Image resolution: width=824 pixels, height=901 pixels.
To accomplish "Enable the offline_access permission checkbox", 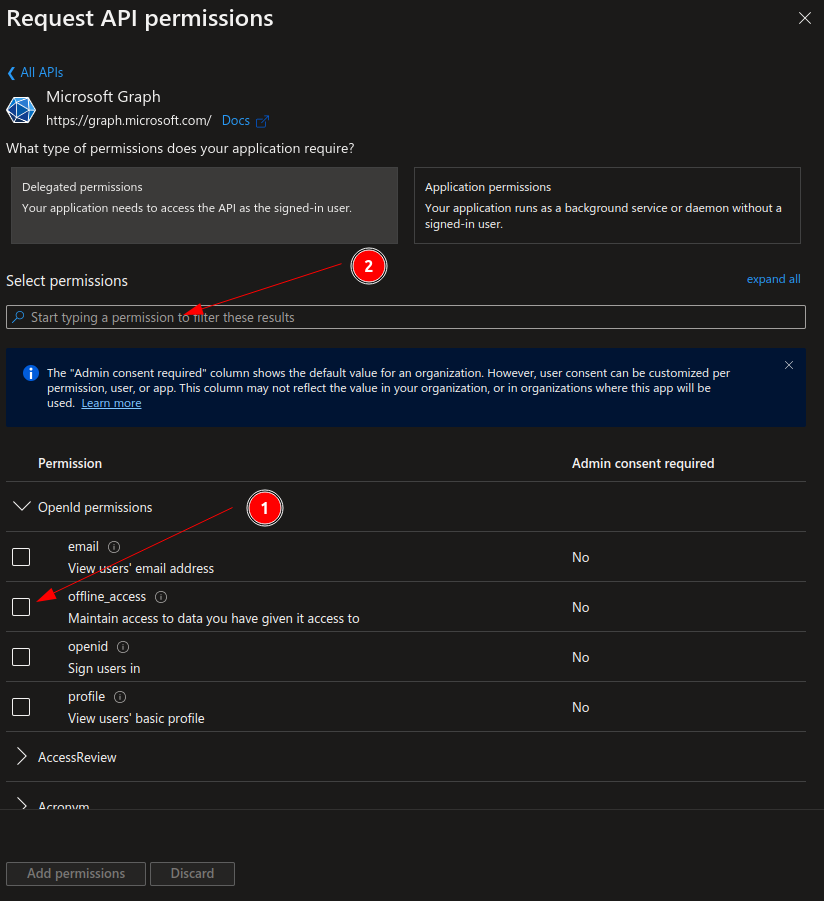I will point(21,607).
